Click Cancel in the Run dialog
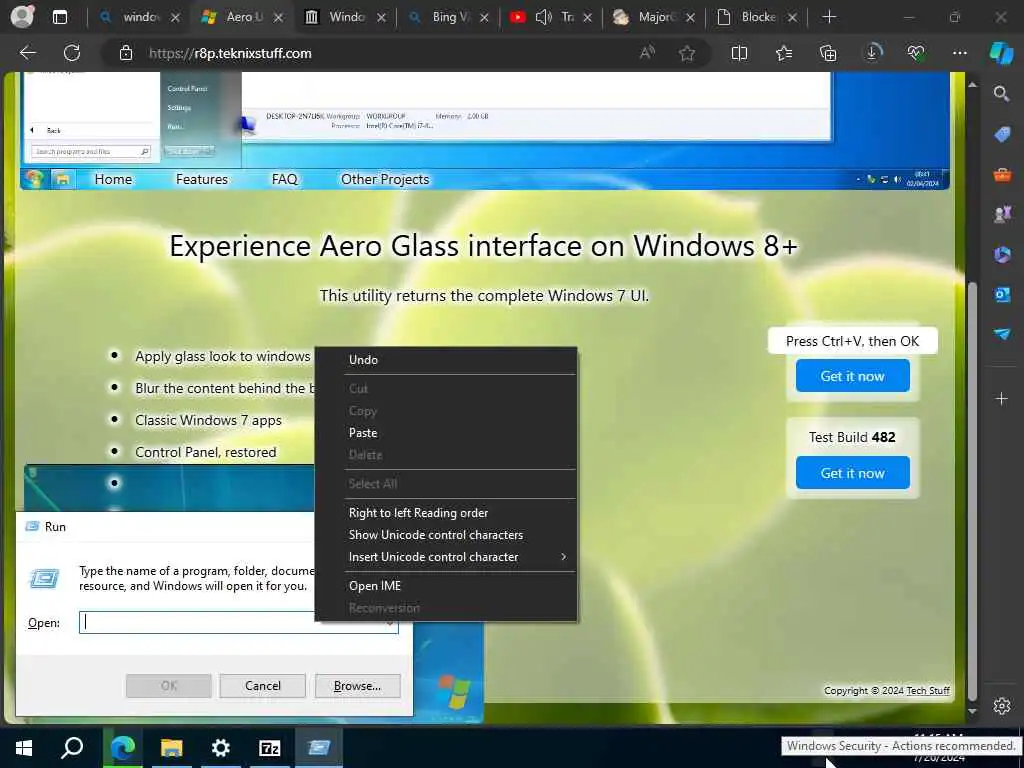This screenshot has width=1024, height=768. click(x=263, y=686)
